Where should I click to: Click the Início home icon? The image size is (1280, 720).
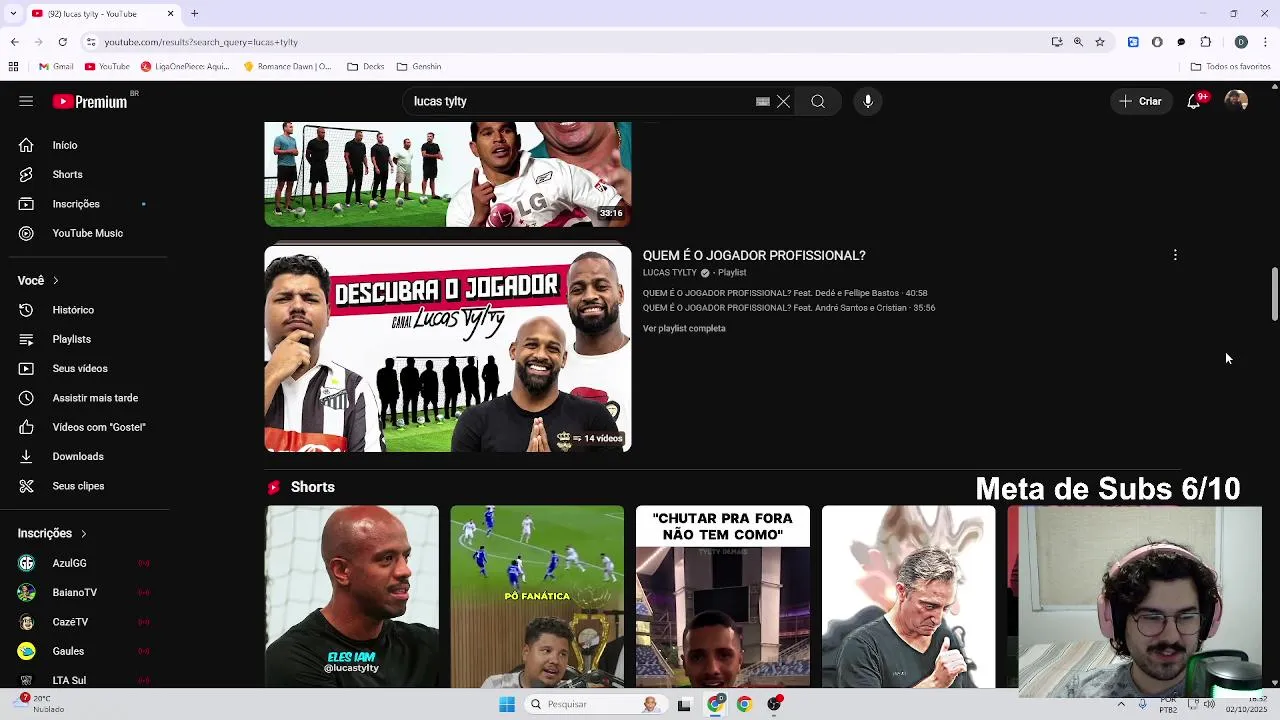(26, 145)
